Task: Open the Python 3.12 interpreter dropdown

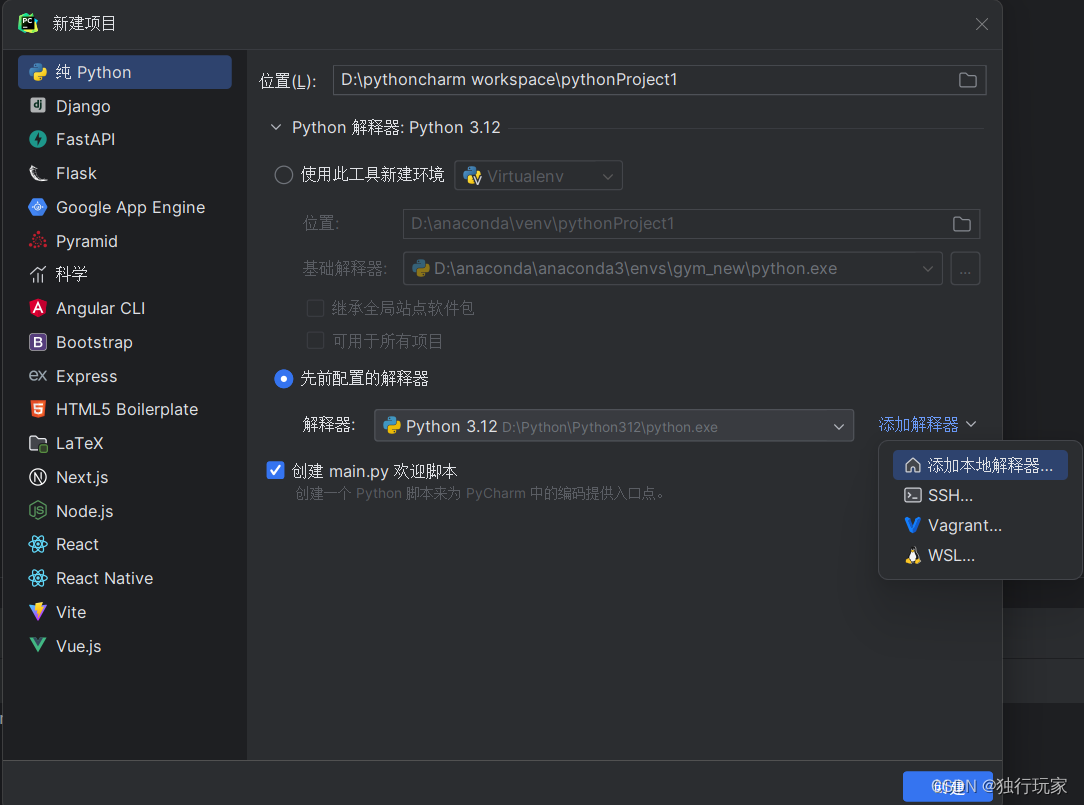Action: (614, 426)
